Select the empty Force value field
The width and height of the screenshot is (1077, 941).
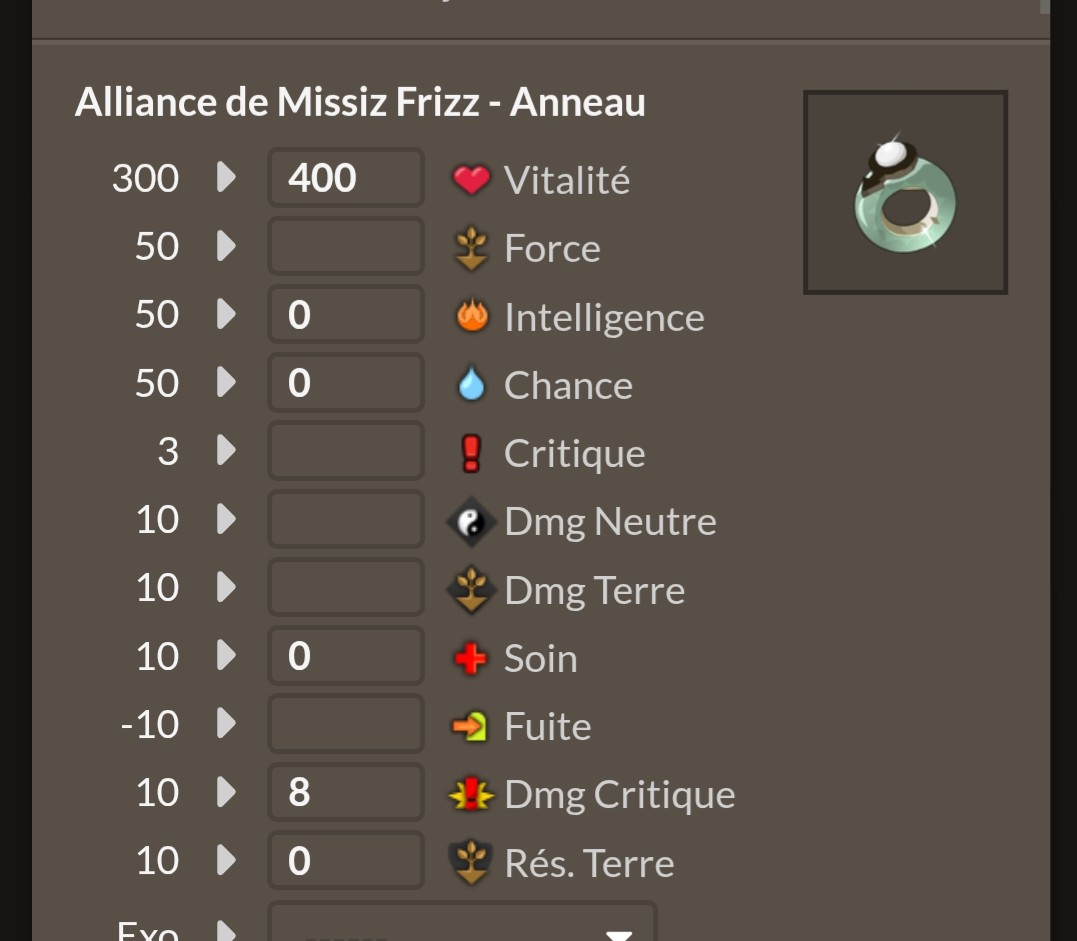pos(345,246)
